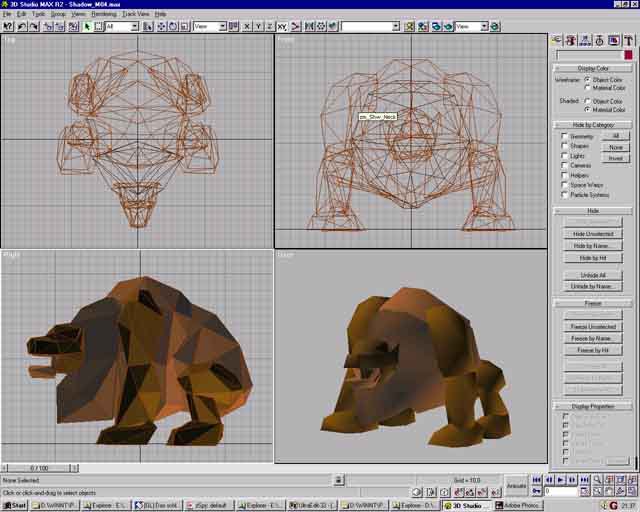The height and width of the screenshot is (512, 640).
Task: Open the Utilities command panel tab
Action: coord(628,40)
